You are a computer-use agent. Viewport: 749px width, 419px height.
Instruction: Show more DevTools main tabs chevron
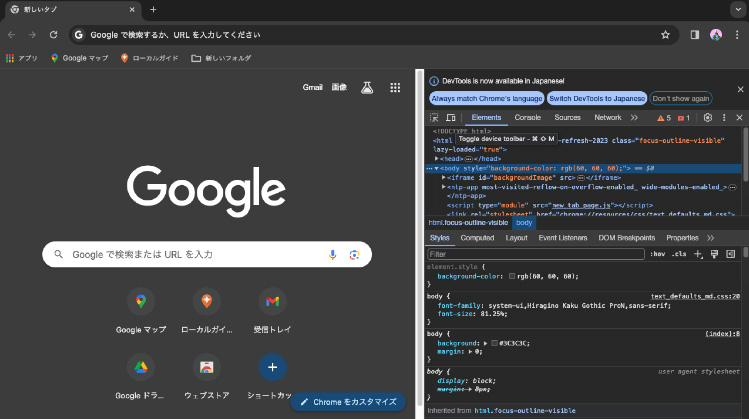click(634, 118)
